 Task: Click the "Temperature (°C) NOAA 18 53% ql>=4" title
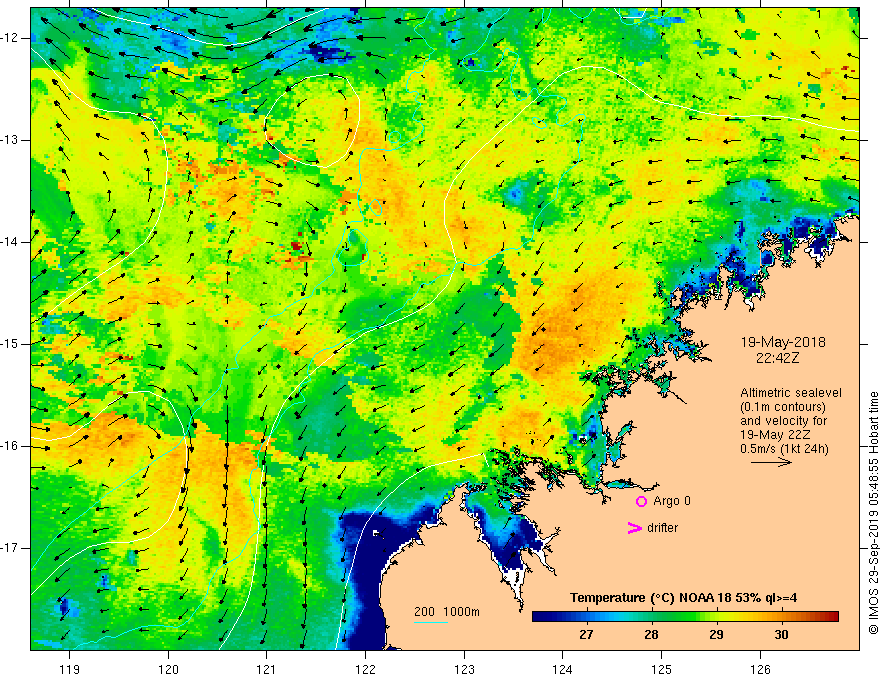point(684,598)
